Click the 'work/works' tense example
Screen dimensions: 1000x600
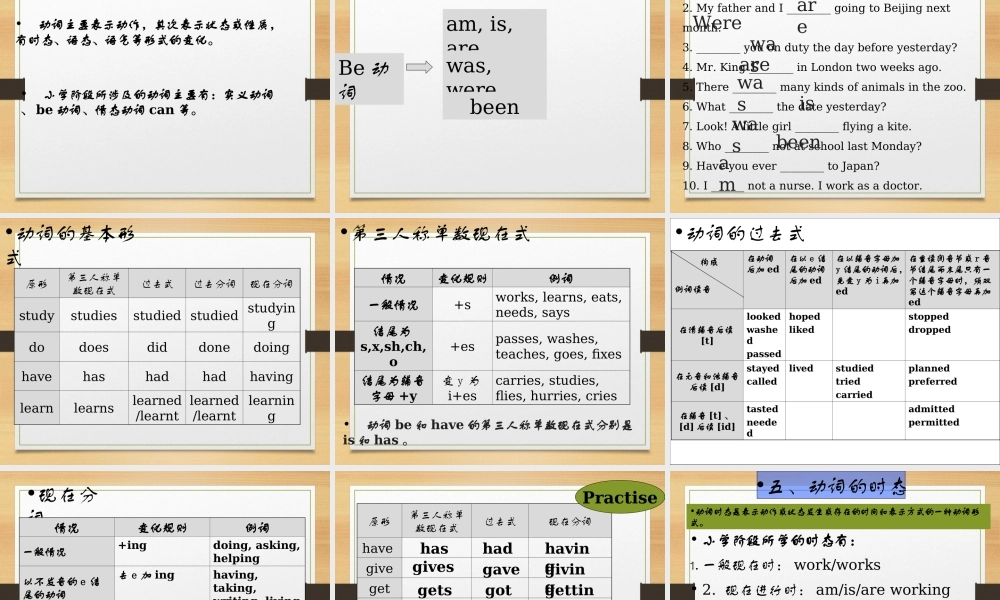click(x=837, y=564)
